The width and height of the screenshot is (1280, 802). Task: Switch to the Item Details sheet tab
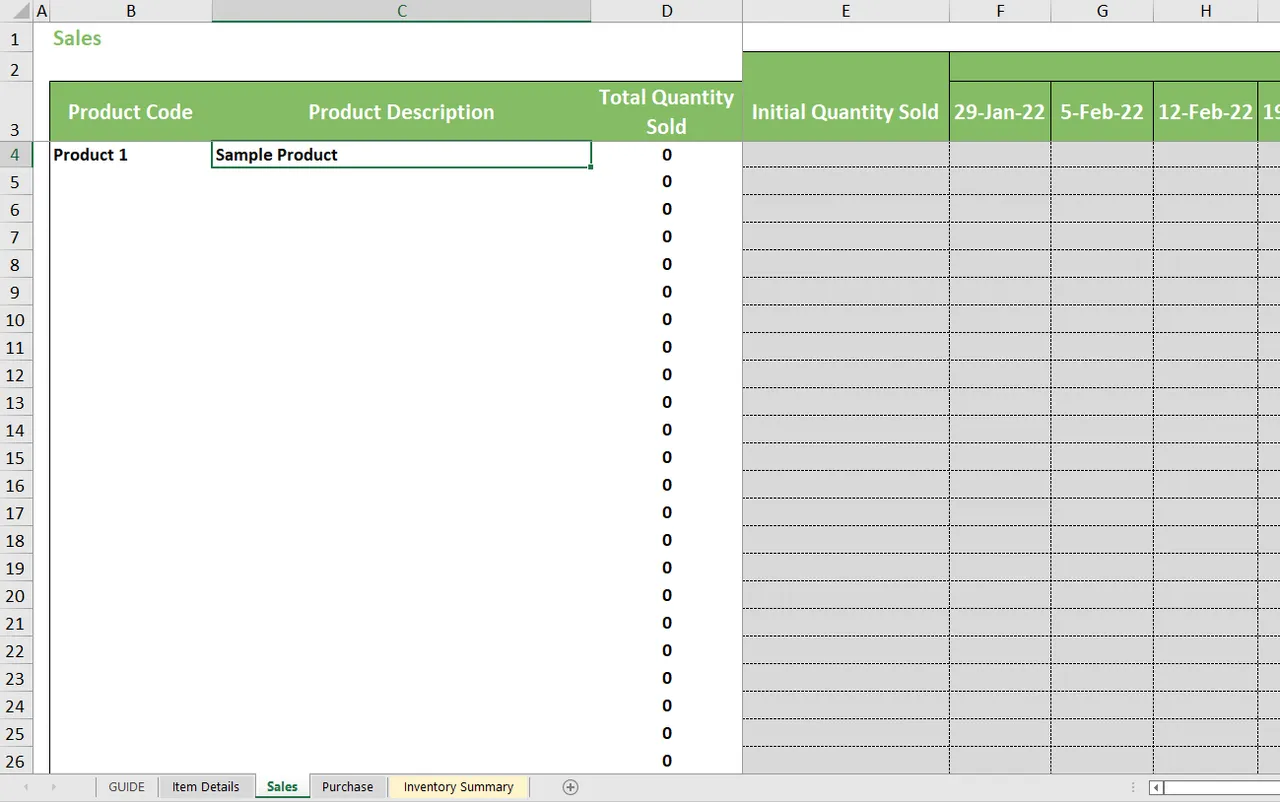pos(206,787)
